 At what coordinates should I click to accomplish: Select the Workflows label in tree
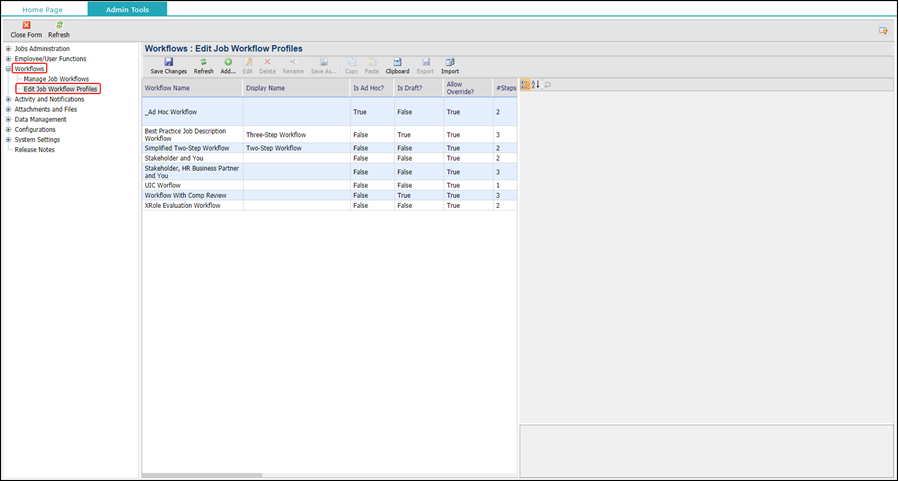tap(29, 69)
